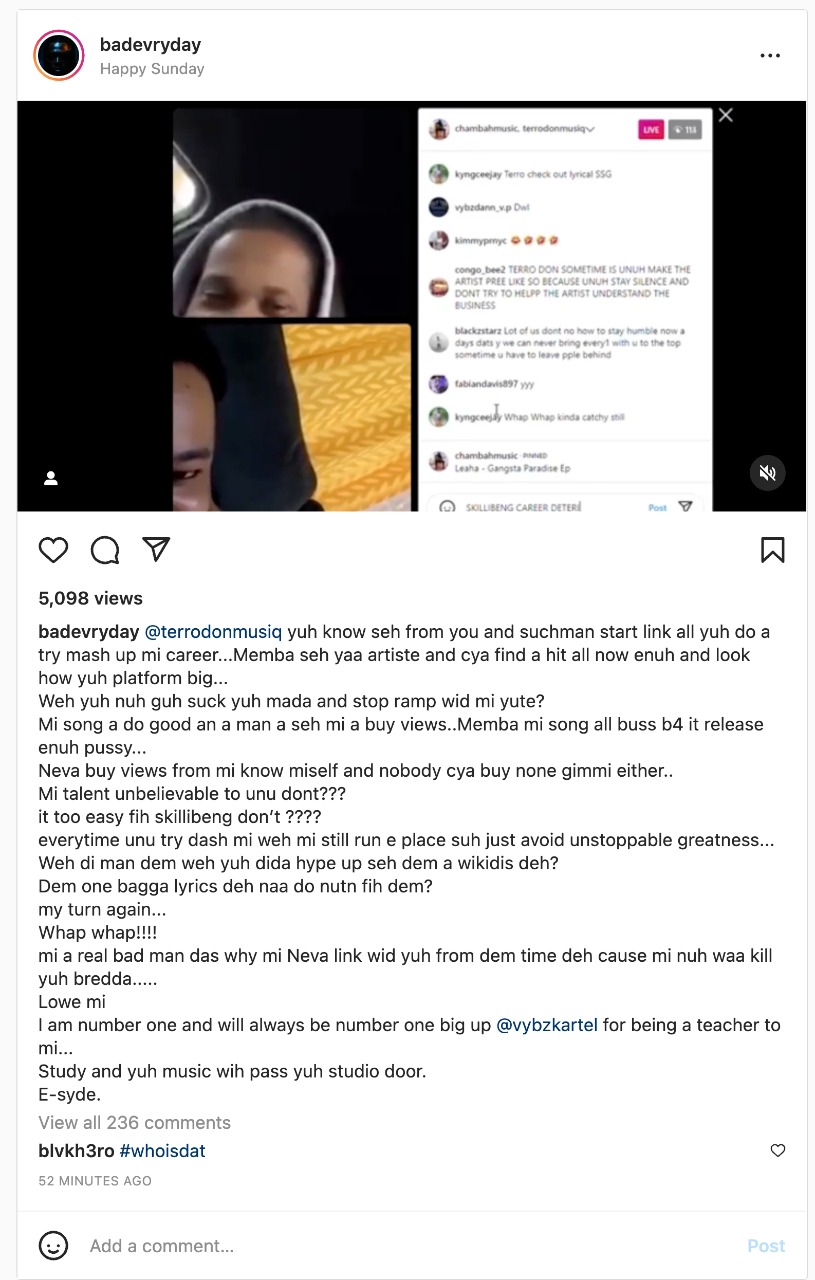Expand live hosts chevron in video
The width and height of the screenshot is (815, 1280).
(591, 129)
